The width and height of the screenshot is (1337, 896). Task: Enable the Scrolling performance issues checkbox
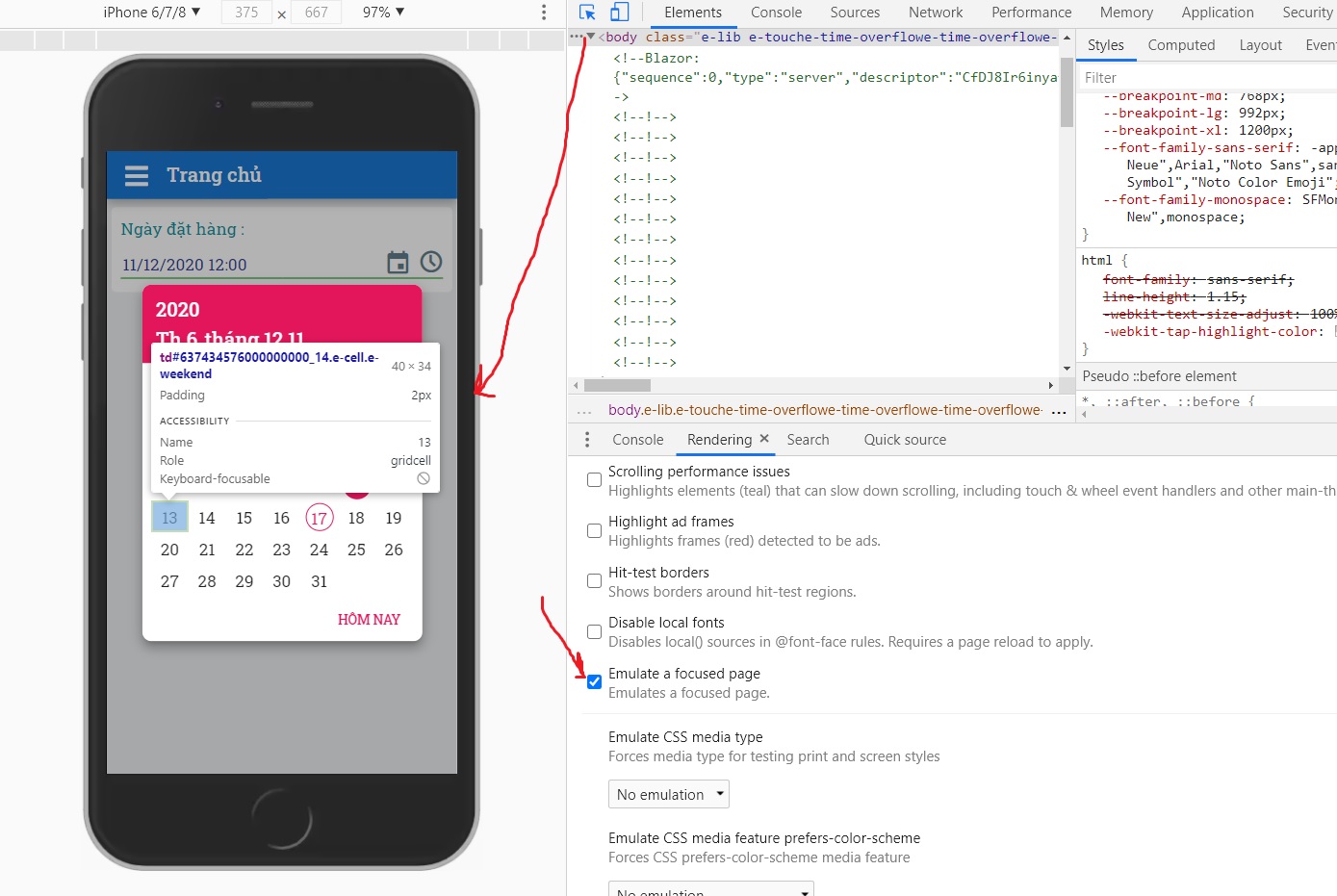pos(595,479)
